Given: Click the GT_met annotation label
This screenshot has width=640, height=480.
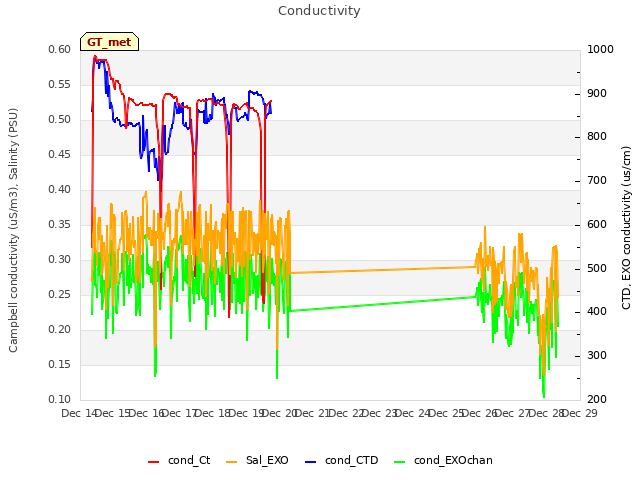Looking at the screenshot, I should (109, 42).
